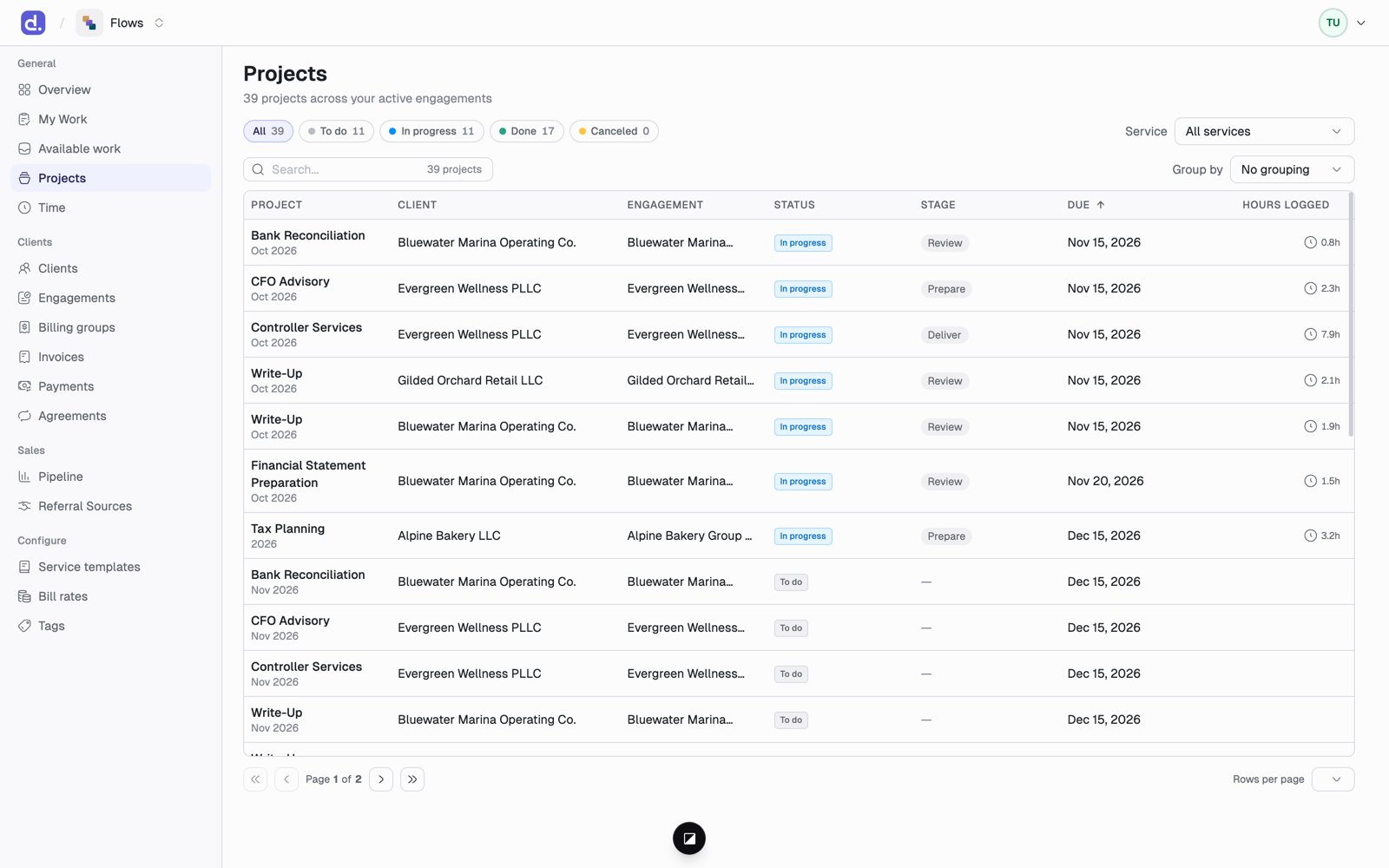The height and width of the screenshot is (868, 1389).
Task: Open Tags configuration
Action: pos(111,626)
